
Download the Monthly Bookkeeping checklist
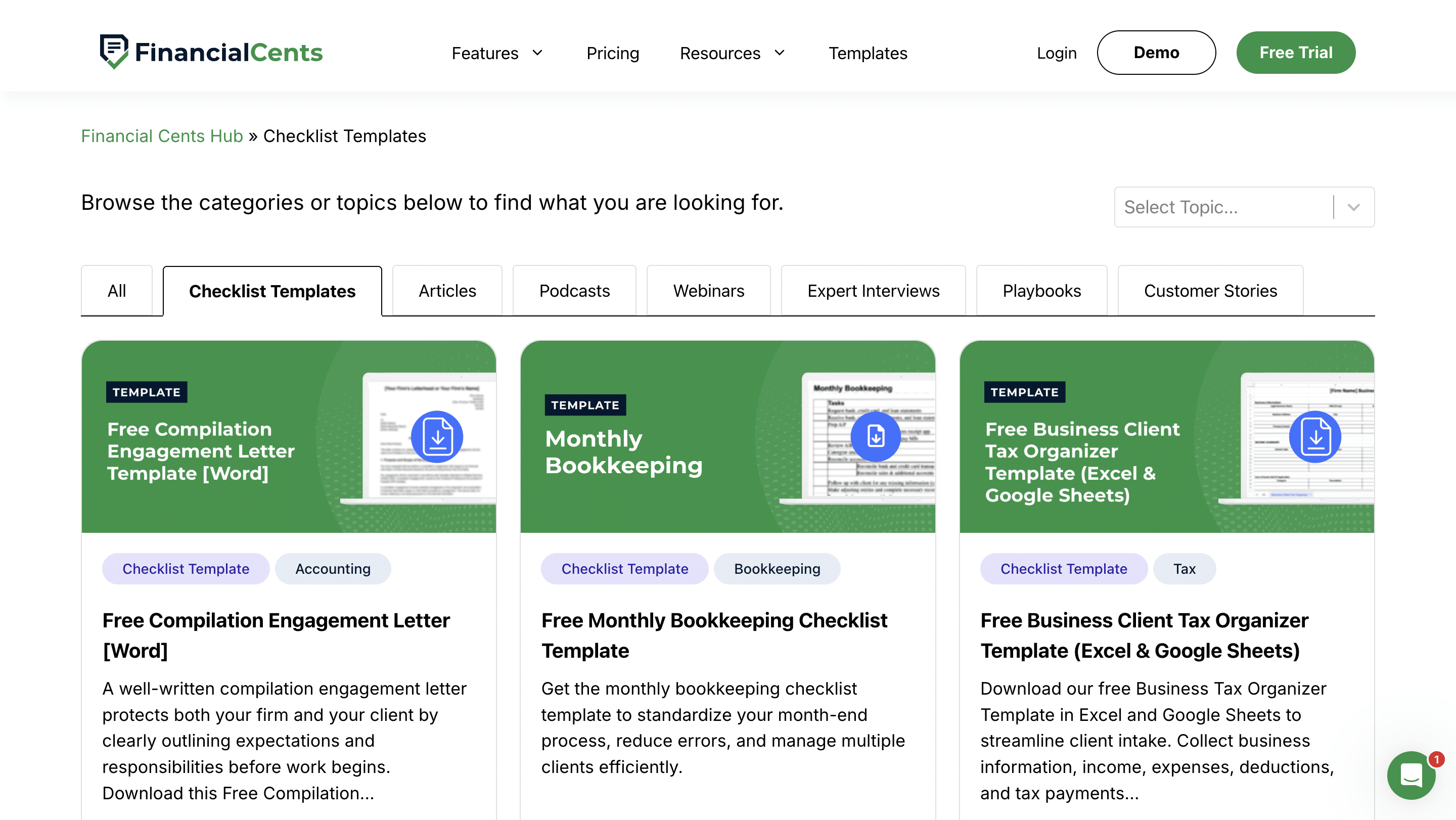click(x=875, y=436)
